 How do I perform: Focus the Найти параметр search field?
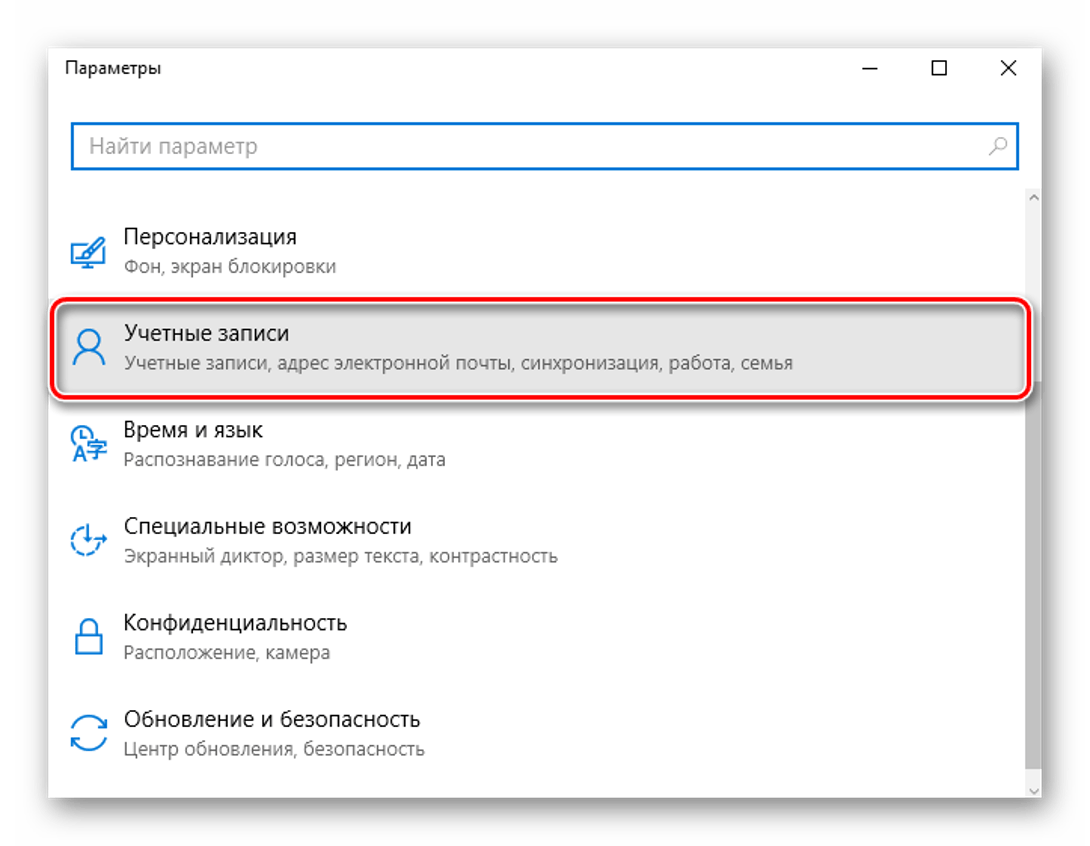click(x=530, y=146)
